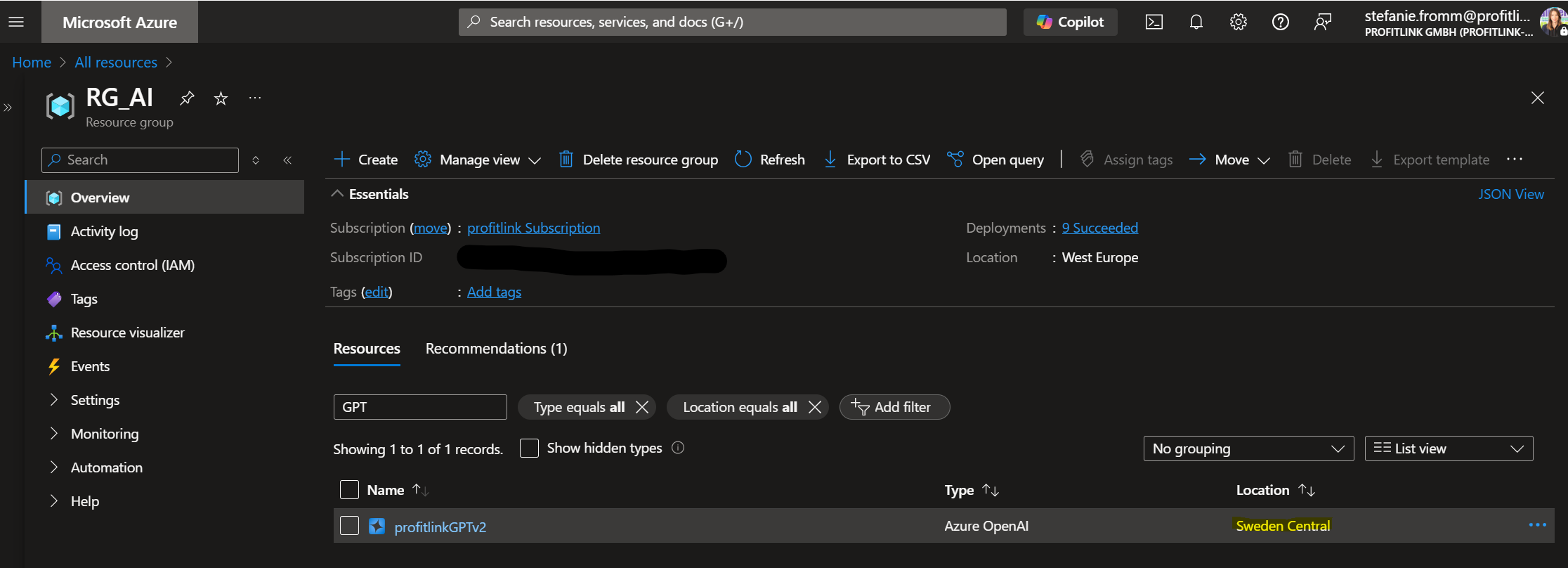
Task: Click Assign tags
Action: 1126,160
